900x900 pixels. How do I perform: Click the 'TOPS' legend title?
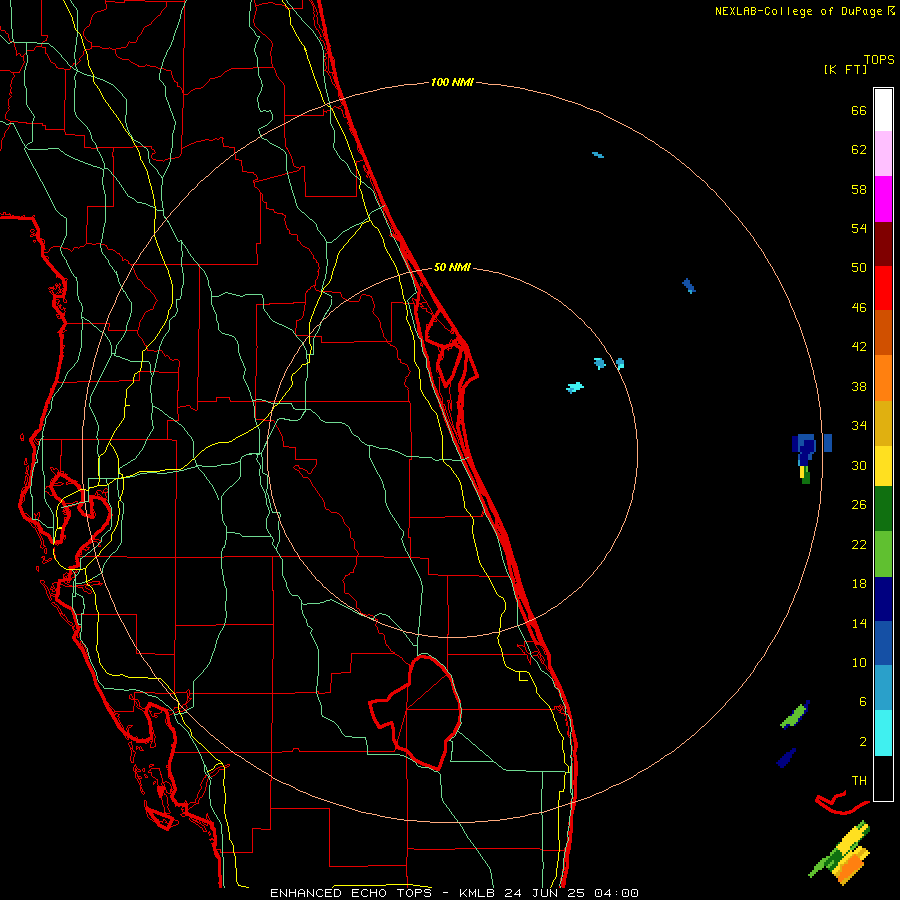879,59
